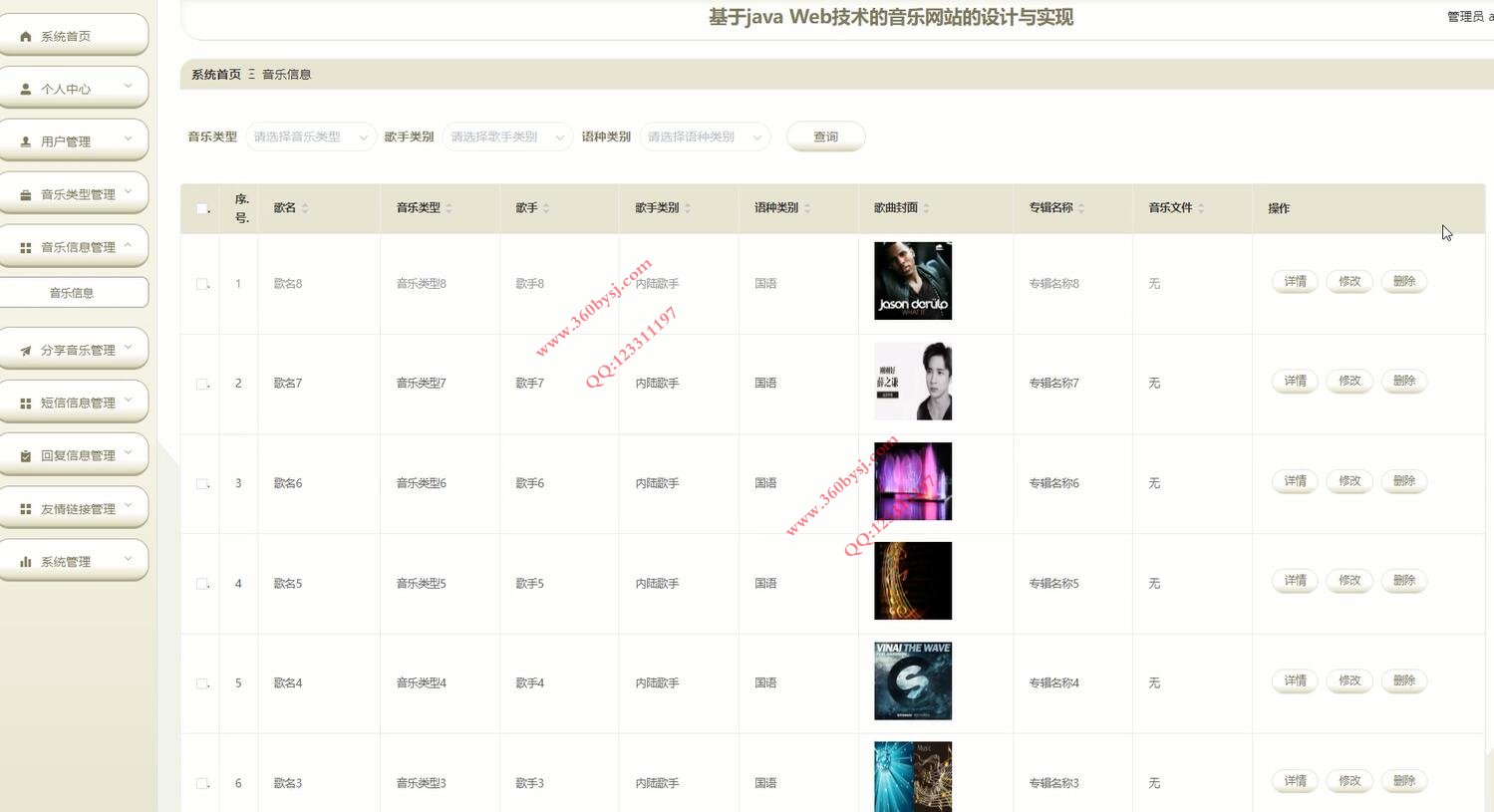Check the box for row 歌名8

202,284
